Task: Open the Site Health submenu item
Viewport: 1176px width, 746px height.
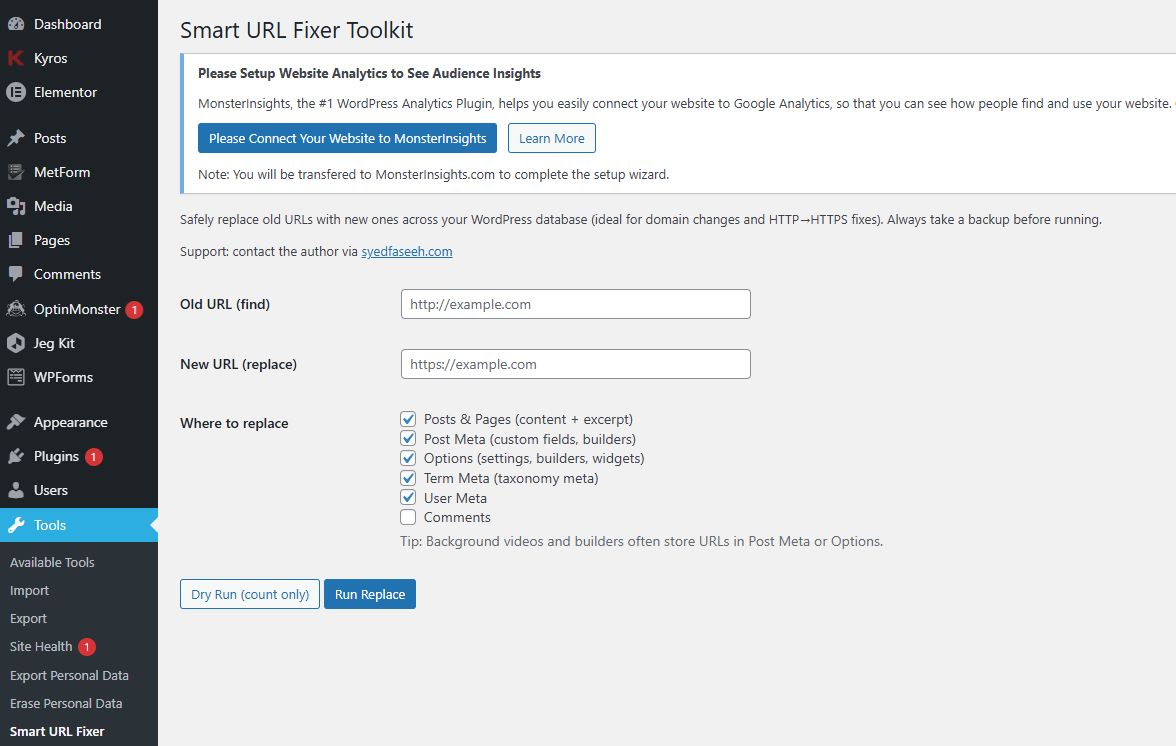Action: tap(41, 646)
